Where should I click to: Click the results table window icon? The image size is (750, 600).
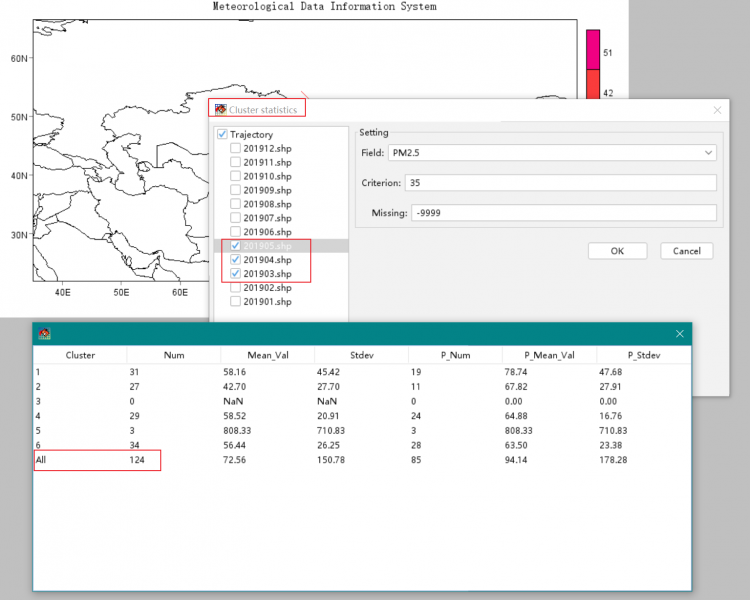coord(44,333)
